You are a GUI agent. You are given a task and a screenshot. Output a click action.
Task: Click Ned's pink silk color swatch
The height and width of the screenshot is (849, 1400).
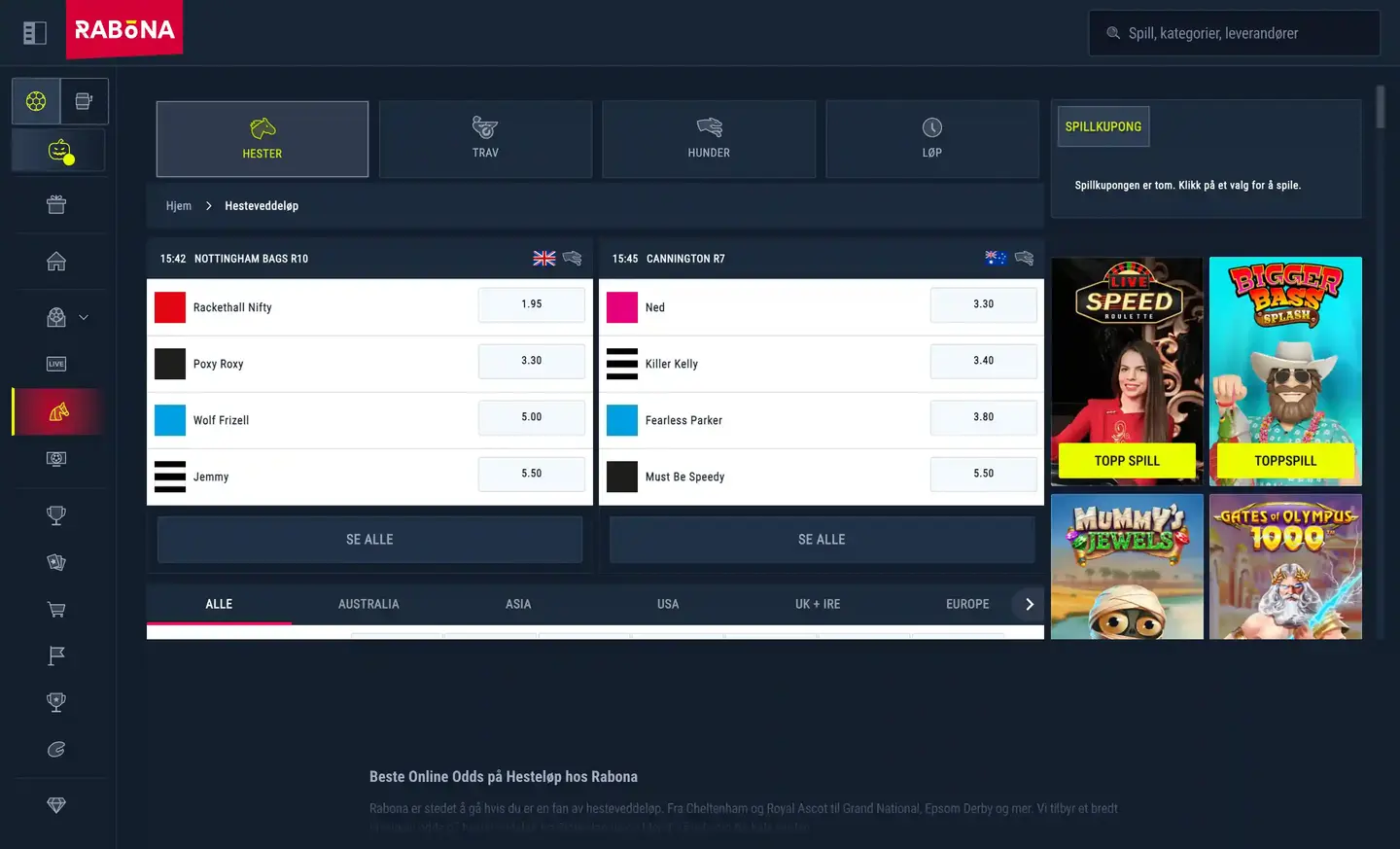[622, 307]
